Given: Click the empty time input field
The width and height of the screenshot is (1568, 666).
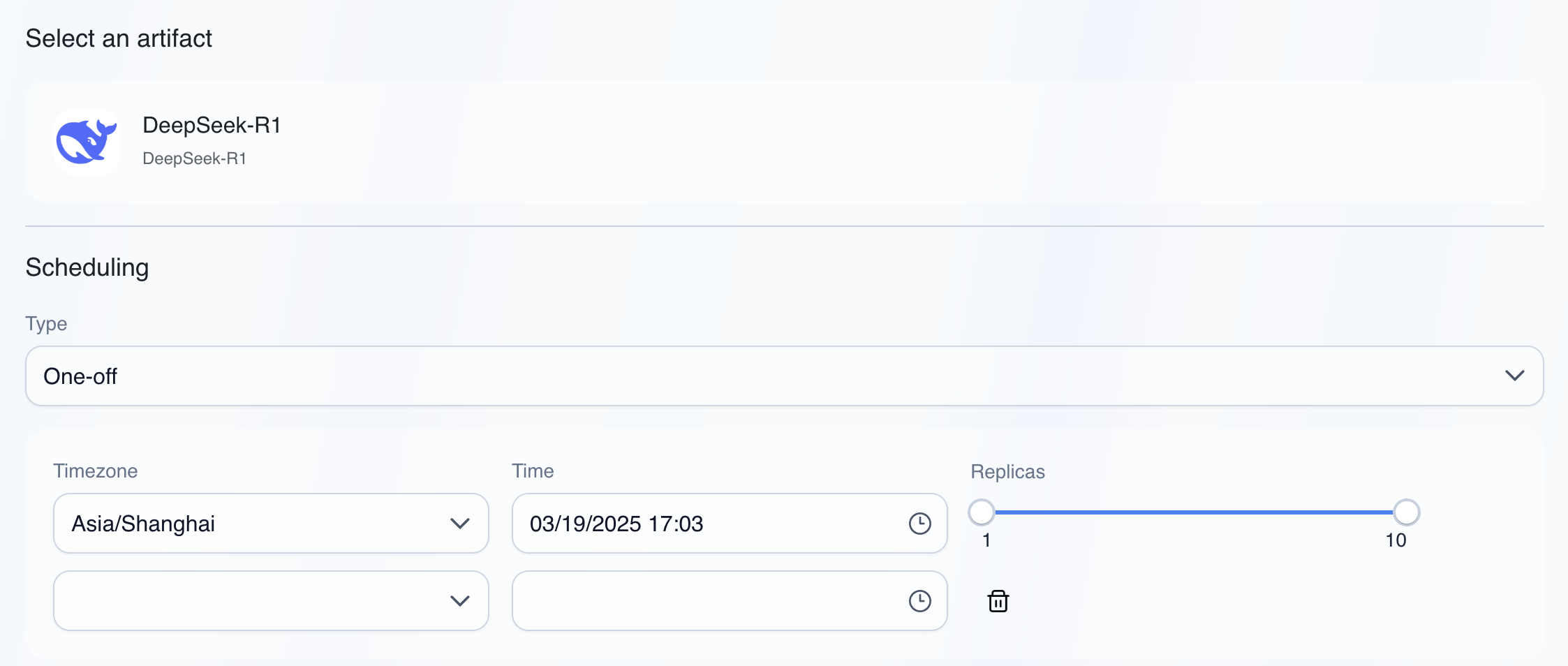Looking at the screenshot, I should [730, 600].
